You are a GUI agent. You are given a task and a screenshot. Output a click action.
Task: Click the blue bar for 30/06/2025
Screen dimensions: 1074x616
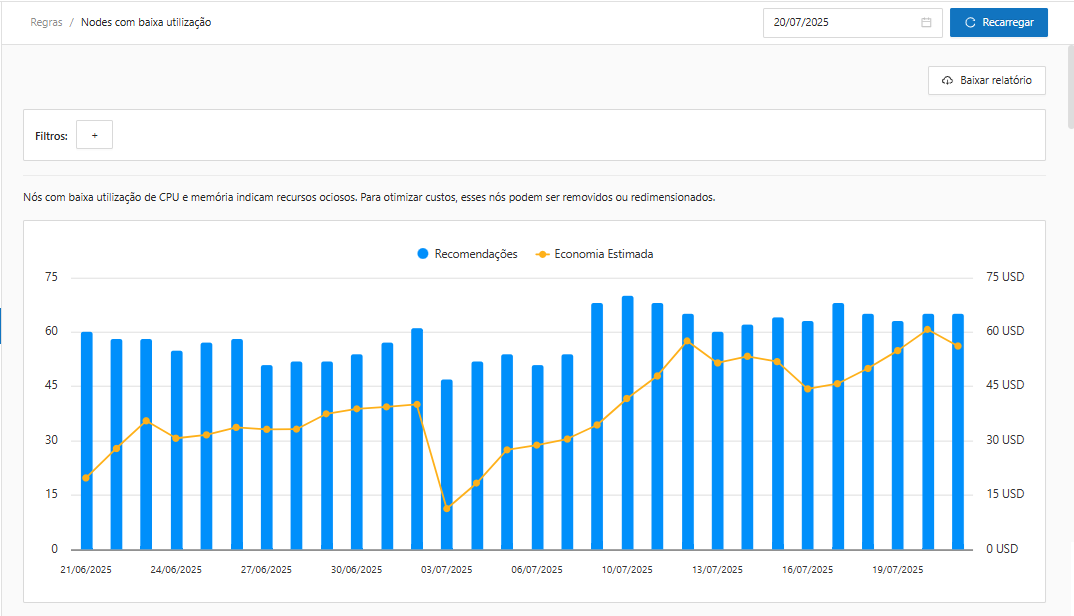(x=357, y=451)
